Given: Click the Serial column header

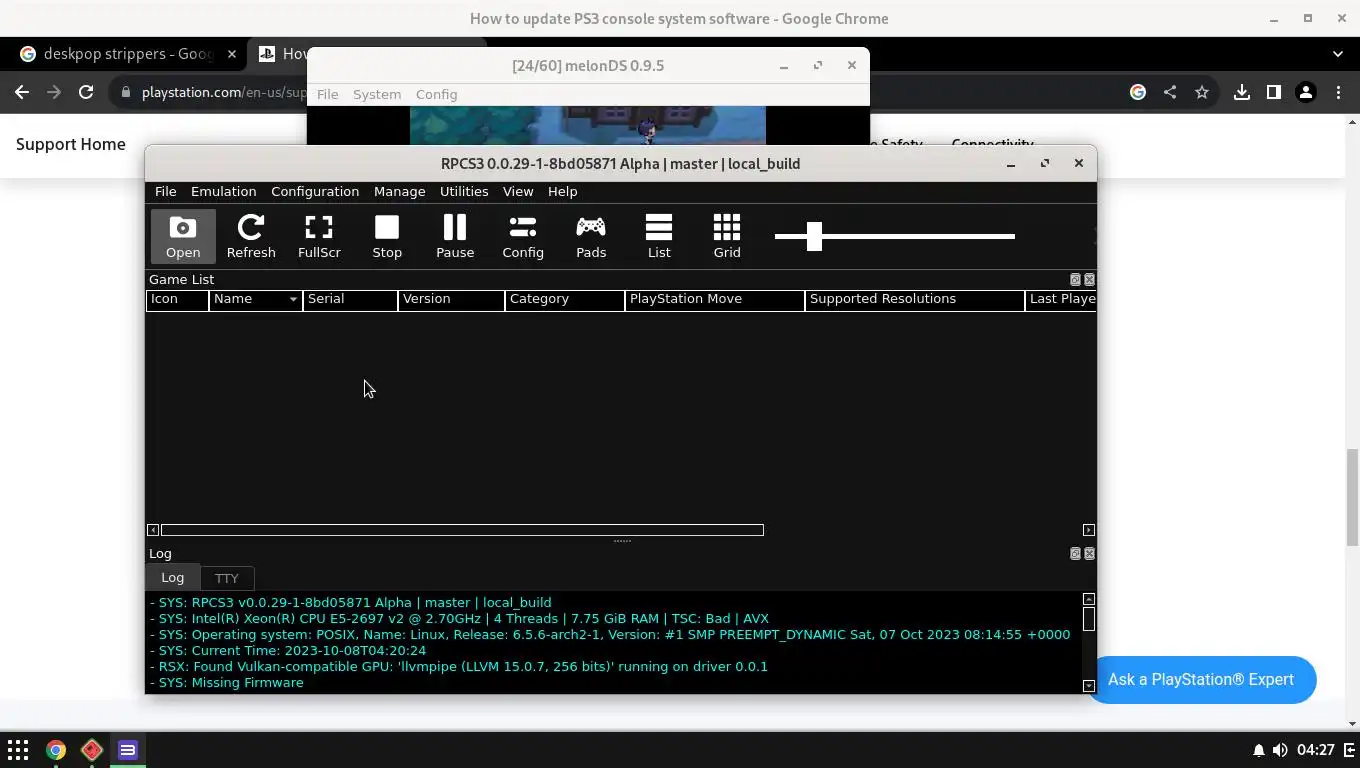Looking at the screenshot, I should click(350, 299).
